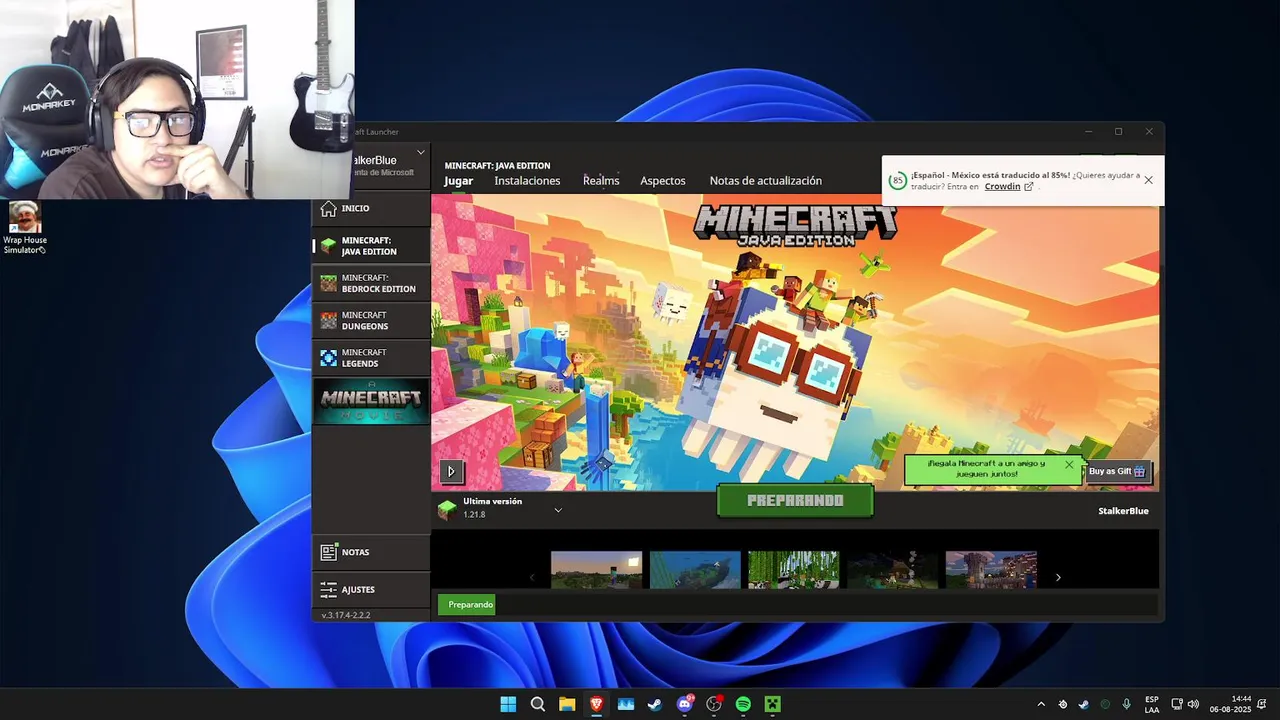Minimize the Minecraft Launcher window

tap(1088, 132)
